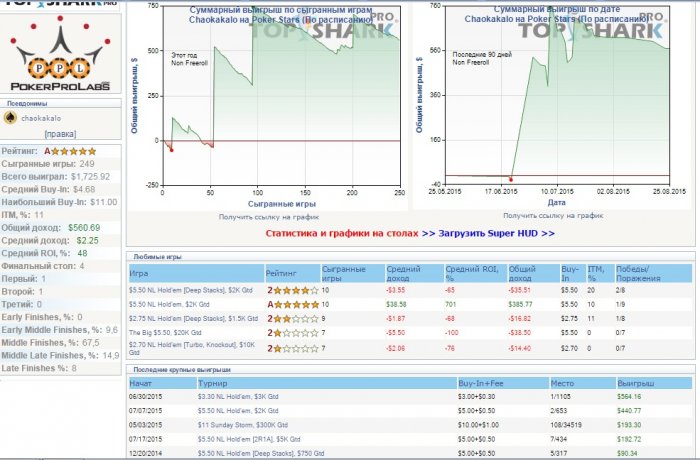Select the Средний ROI 48 value
Image resolution: width=700 pixels, height=460 pixels.
click(x=82, y=253)
